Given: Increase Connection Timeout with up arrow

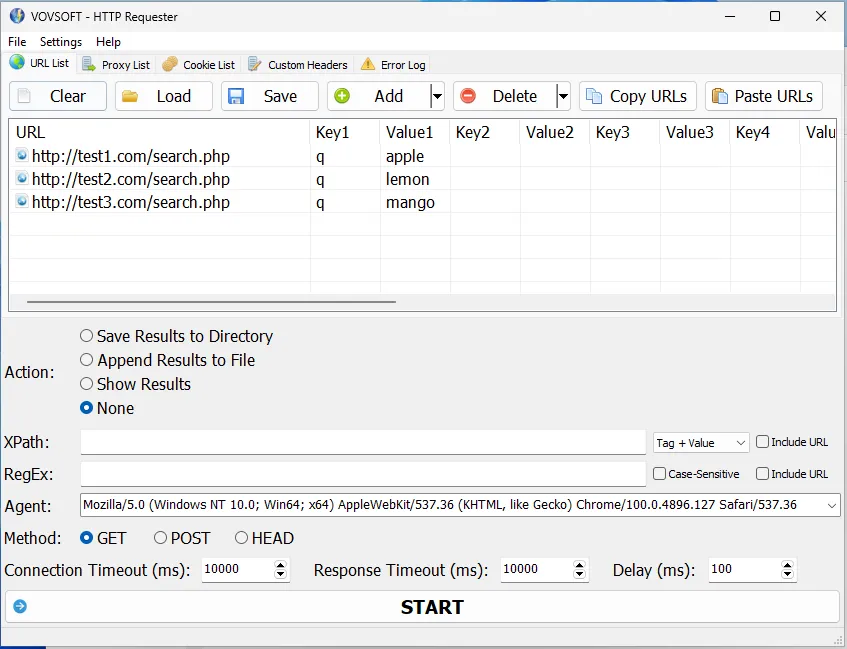Looking at the screenshot, I should point(280,565).
